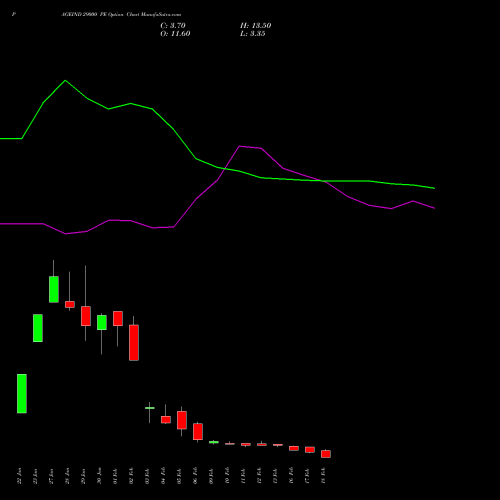Select the 16 Feb date label
Viewport: 500px width, 500px height.
tap(291, 476)
